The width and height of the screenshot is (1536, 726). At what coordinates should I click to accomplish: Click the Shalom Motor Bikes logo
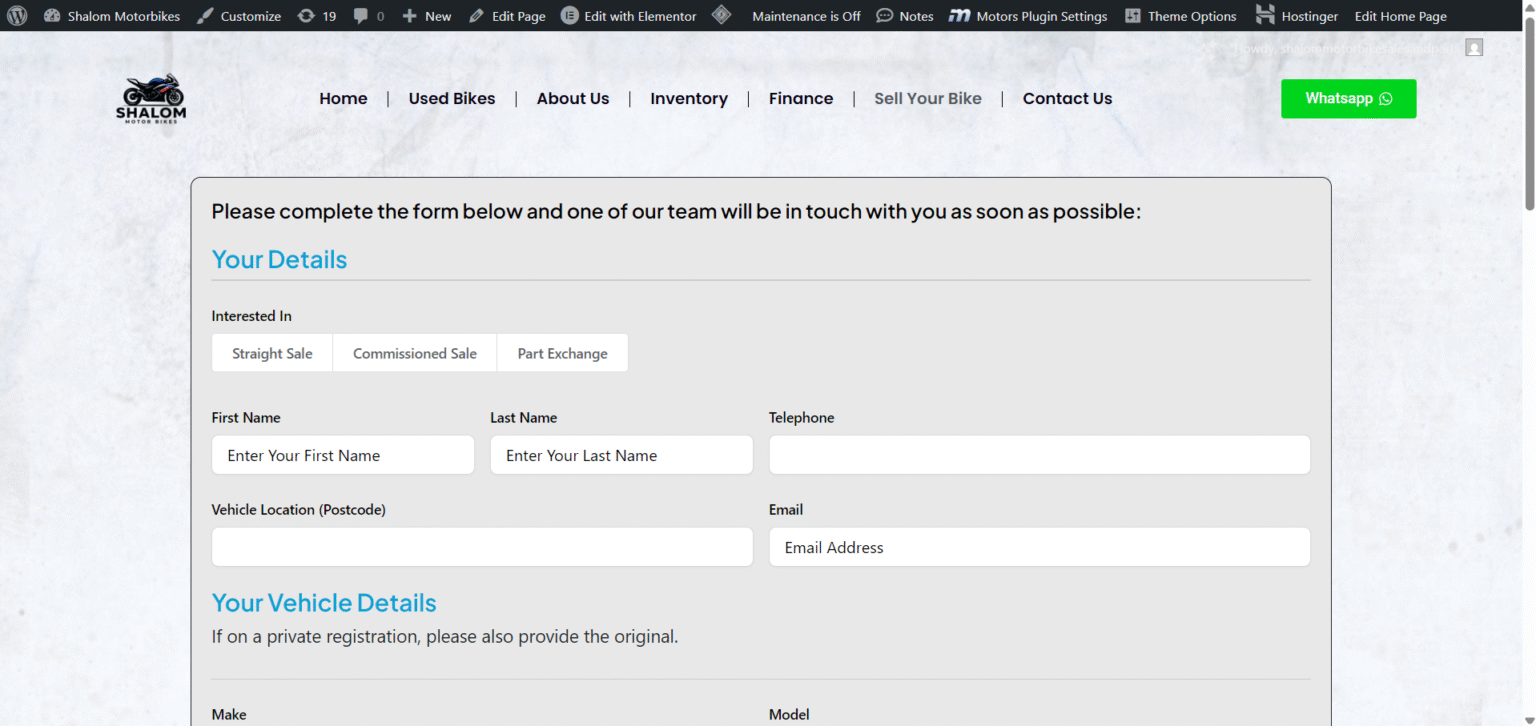point(151,98)
